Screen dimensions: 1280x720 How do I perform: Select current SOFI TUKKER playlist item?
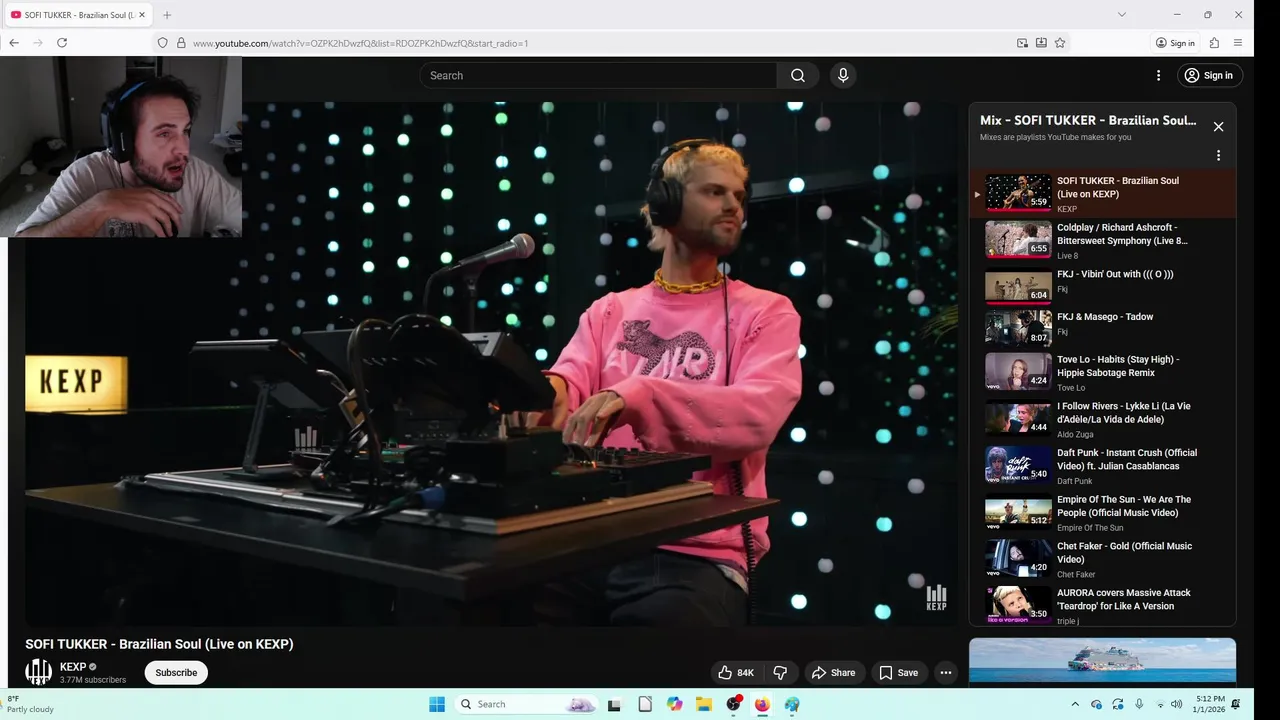(1103, 194)
